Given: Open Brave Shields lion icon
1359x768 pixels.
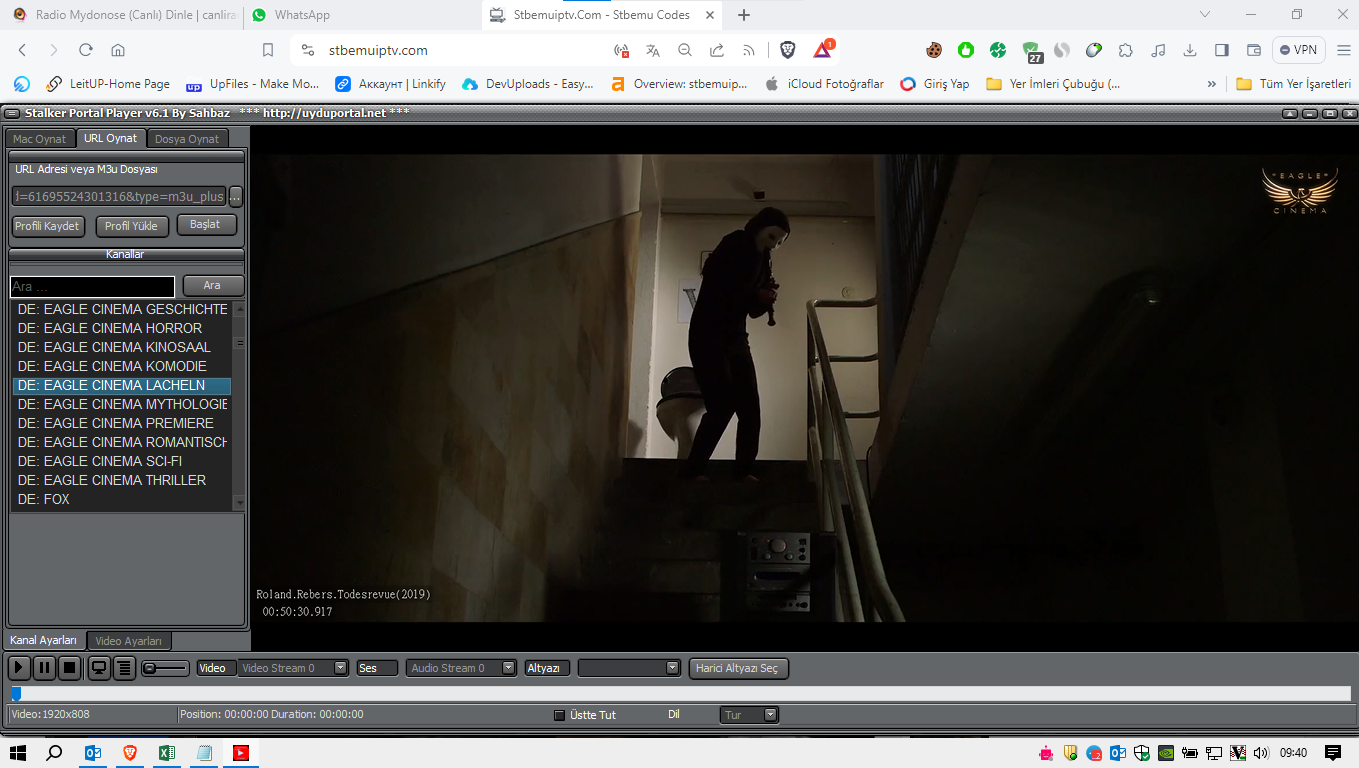Looking at the screenshot, I should [788, 50].
